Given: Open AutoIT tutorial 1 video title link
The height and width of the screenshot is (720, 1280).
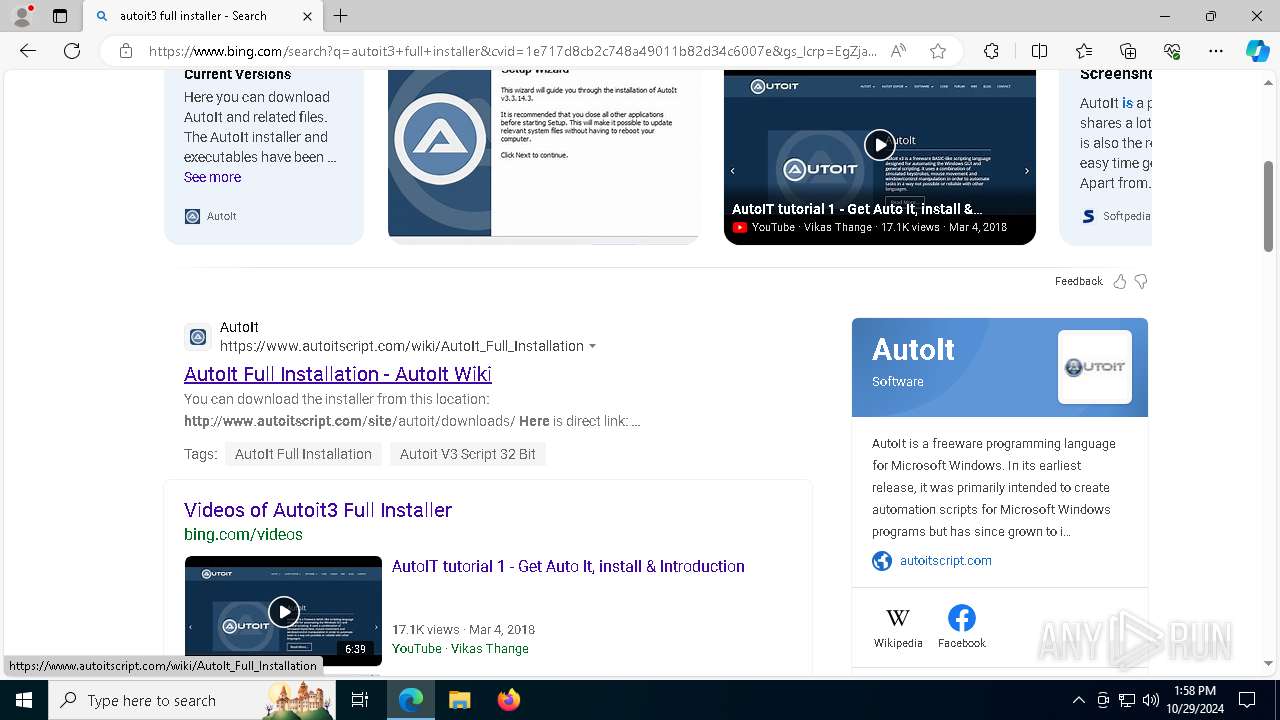Looking at the screenshot, I should point(568,566).
